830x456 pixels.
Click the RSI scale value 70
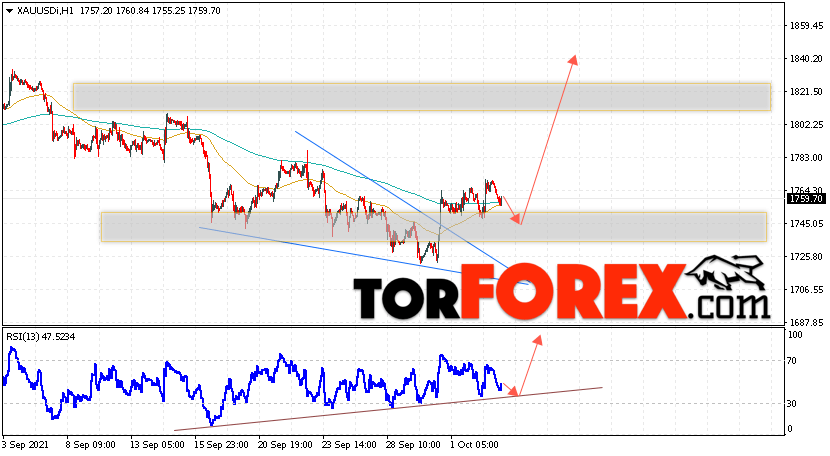[792, 361]
